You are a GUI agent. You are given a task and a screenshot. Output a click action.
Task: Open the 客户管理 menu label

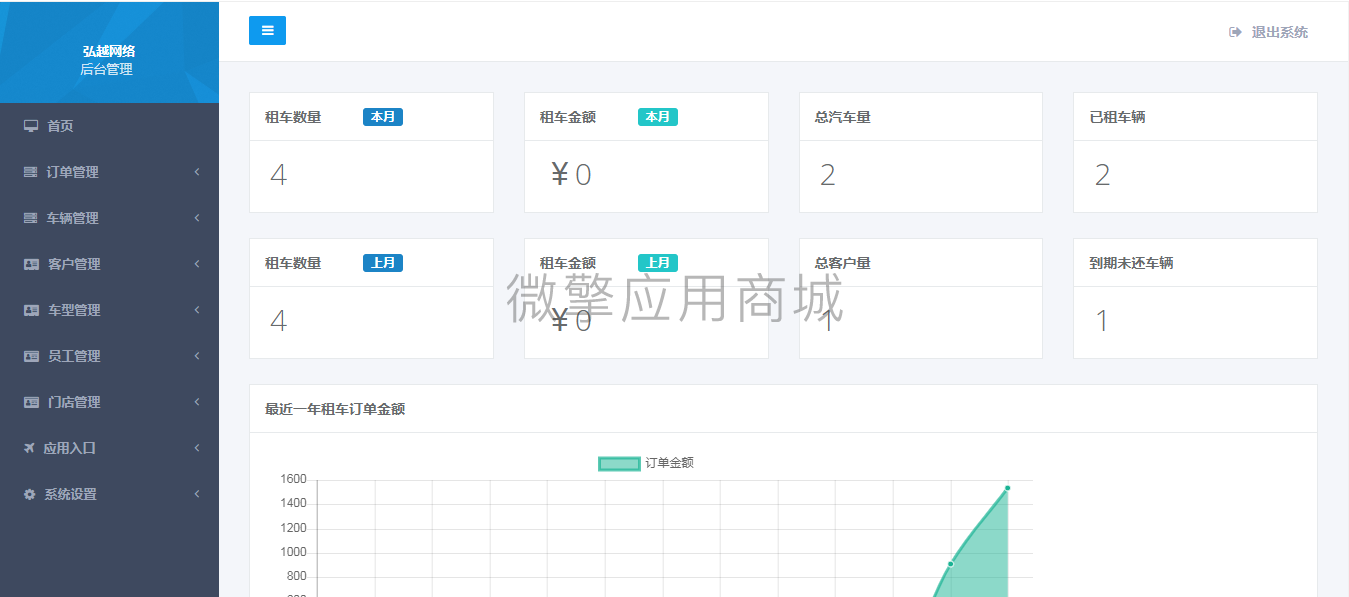click(74, 264)
